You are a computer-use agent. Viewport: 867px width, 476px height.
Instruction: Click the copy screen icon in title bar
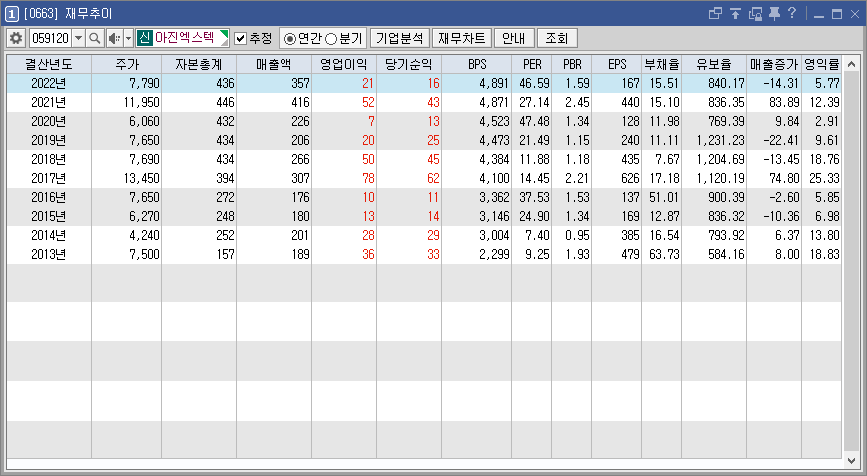755,13
